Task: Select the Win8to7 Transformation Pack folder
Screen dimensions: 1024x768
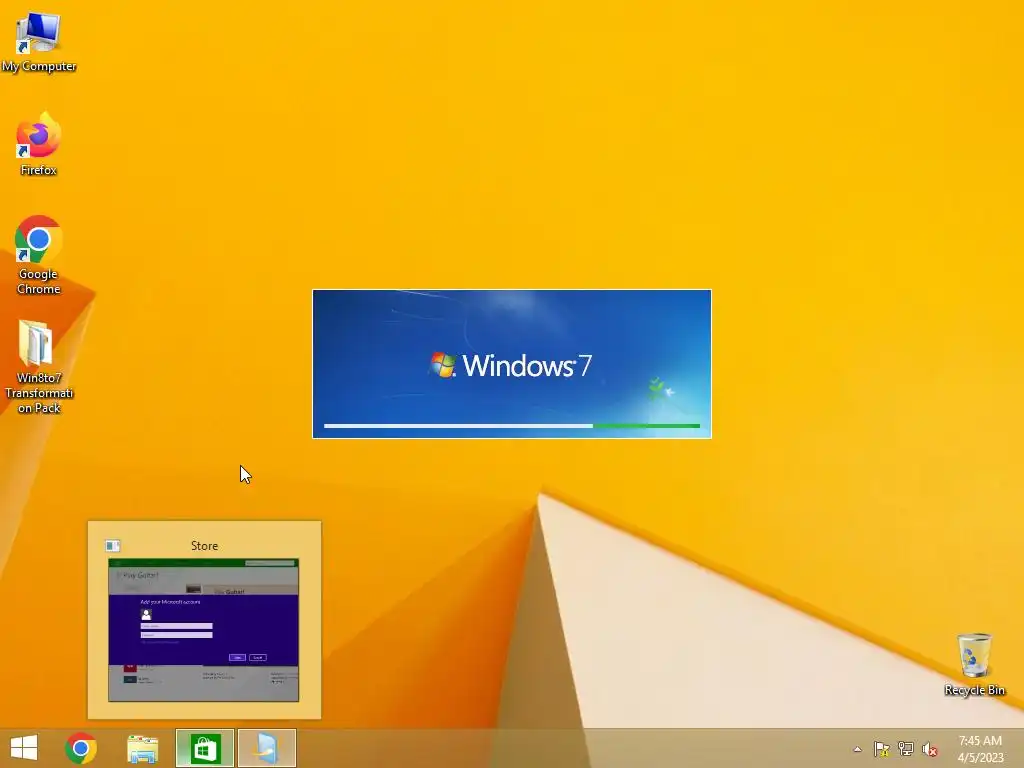Action: [39, 366]
